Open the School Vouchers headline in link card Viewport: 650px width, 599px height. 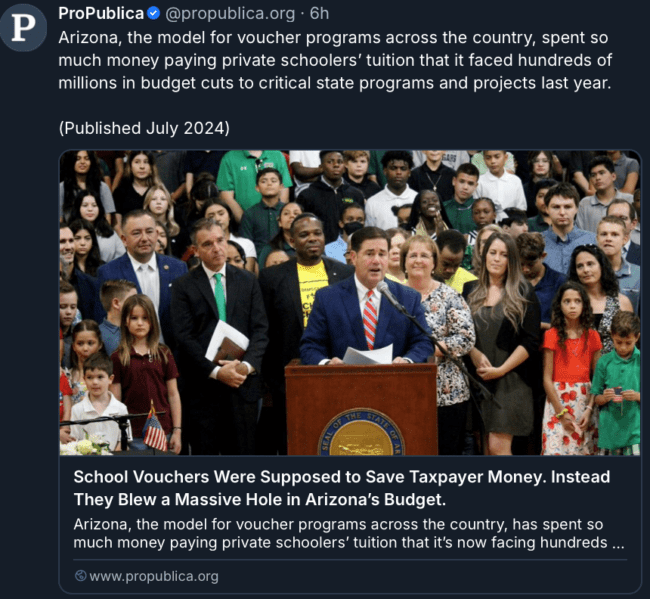(x=342, y=488)
